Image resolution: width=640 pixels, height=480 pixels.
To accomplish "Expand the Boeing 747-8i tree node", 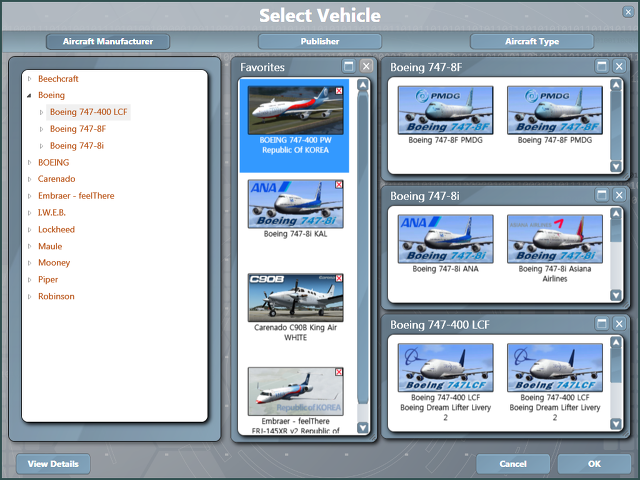I will (41, 146).
